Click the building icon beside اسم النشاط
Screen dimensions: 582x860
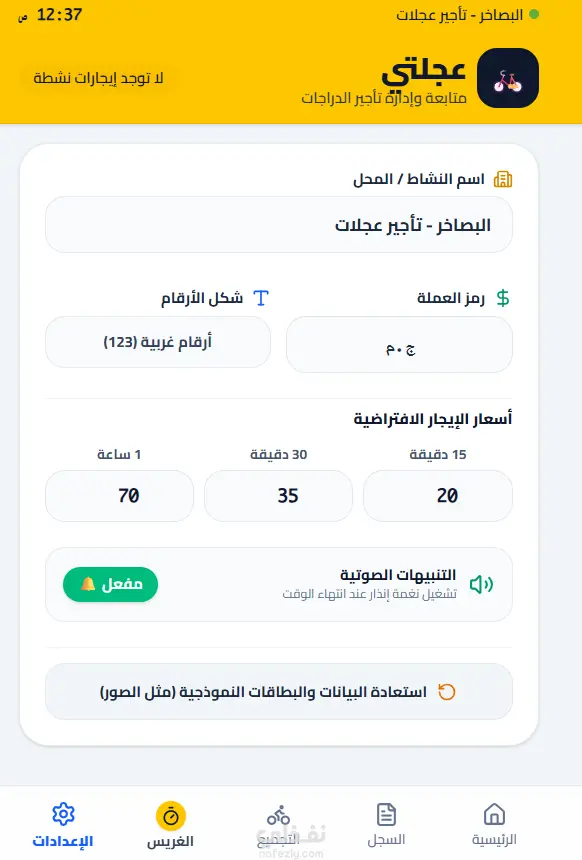502,179
